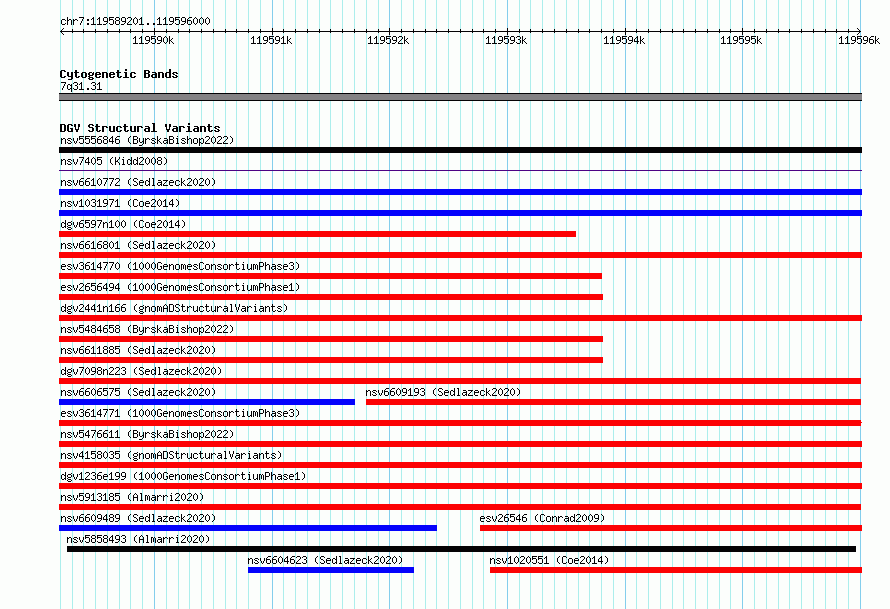
Task: Click dgv1236e199 (1000GenomesConsortiumPhase1) label
Action: coord(183,476)
